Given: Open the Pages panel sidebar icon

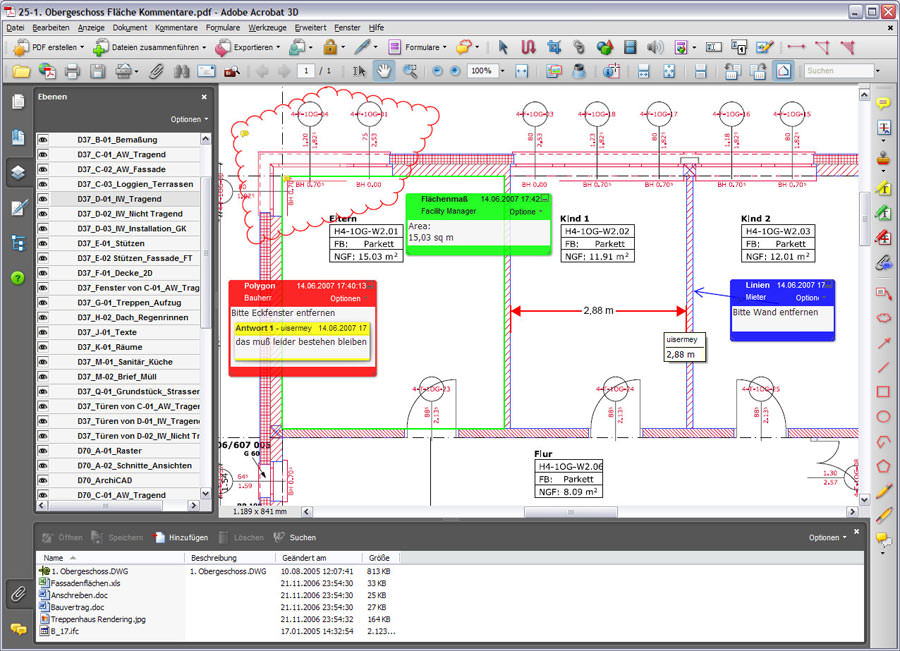Looking at the screenshot, I should (x=18, y=102).
